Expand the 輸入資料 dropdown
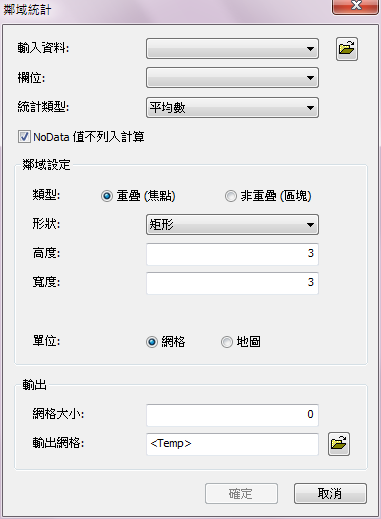 tap(232, 49)
